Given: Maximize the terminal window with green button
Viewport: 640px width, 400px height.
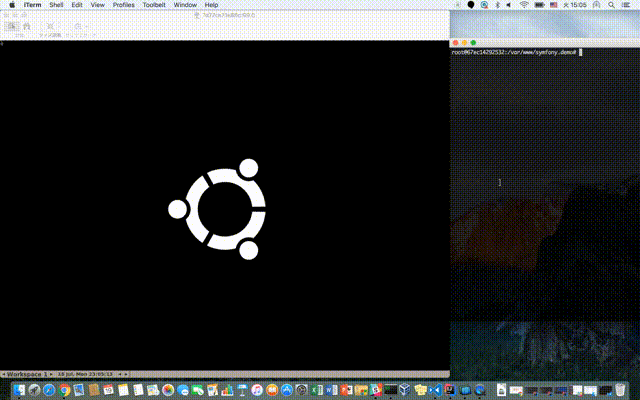Looking at the screenshot, I should click(473, 42).
